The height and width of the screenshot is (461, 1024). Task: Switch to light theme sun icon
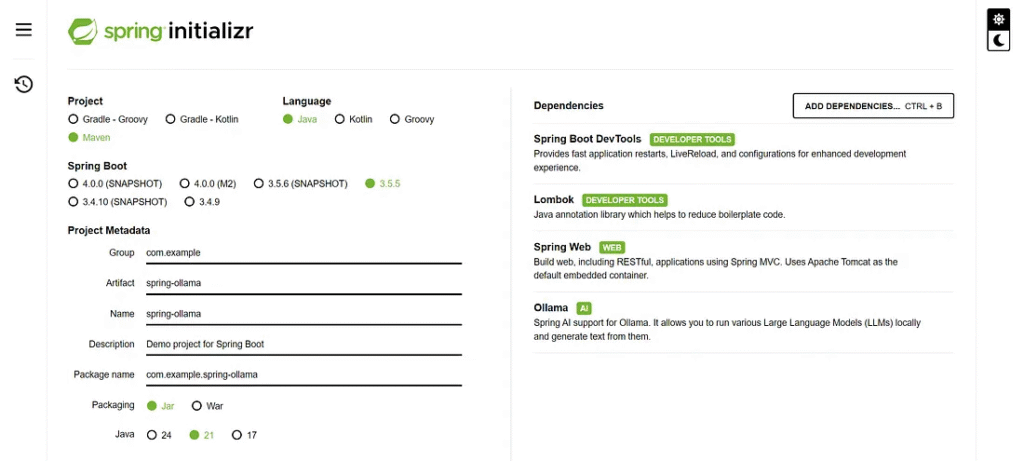998,19
